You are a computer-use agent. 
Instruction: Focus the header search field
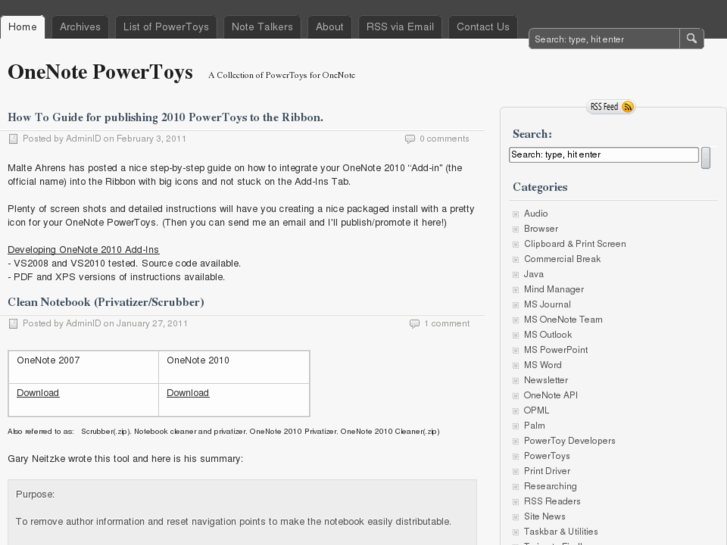(604, 39)
